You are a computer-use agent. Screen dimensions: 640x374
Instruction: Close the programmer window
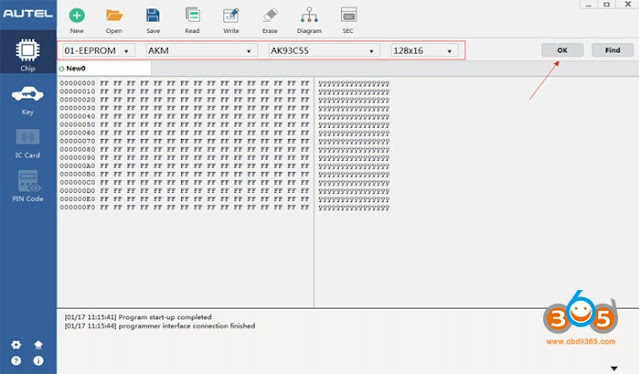(628, 4)
